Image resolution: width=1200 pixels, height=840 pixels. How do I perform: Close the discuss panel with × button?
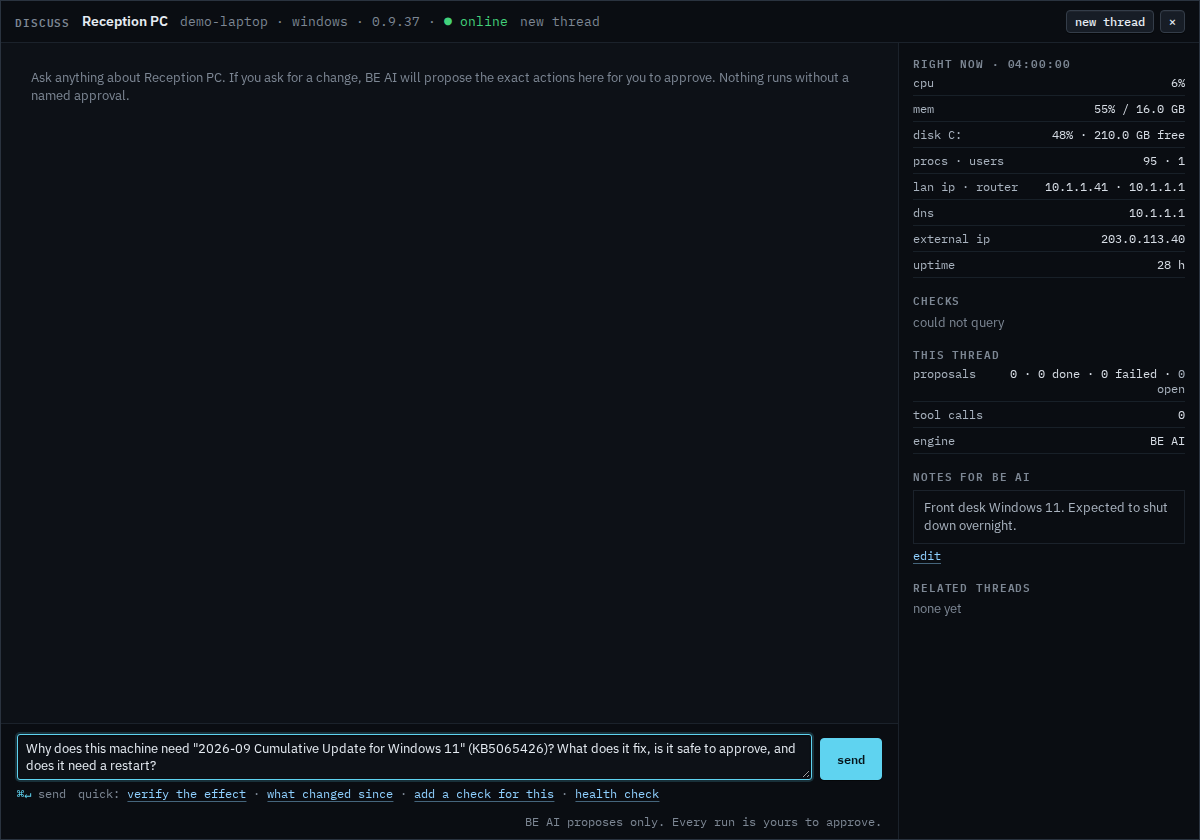click(x=1172, y=22)
